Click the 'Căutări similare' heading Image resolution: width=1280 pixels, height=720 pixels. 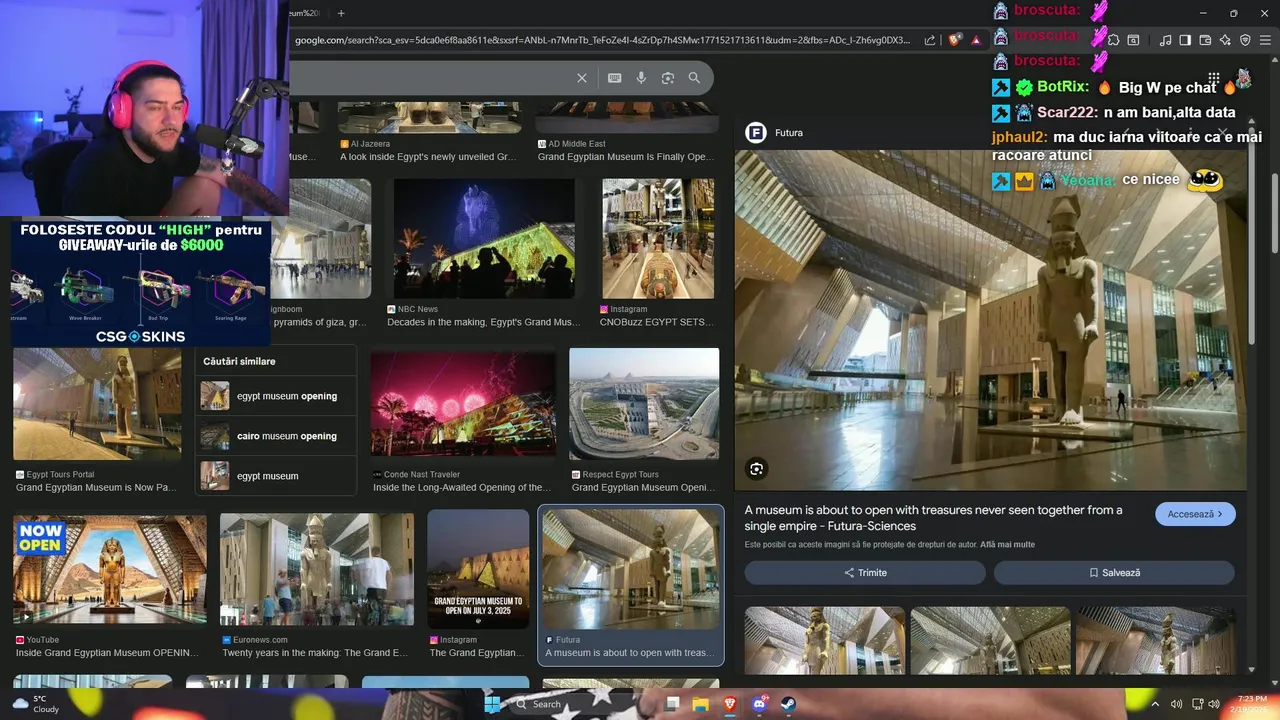click(x=239, y=361)
